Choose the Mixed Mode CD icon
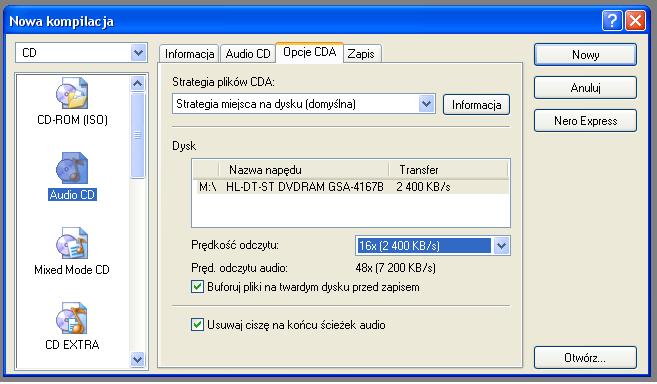Viewport: 657px width, 384px height. coord(72,243)
